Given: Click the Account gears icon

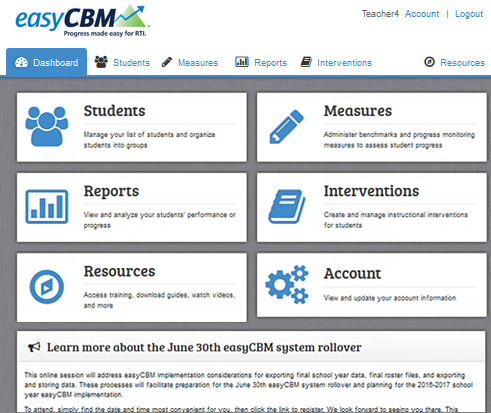Looking at the screenshot, I should coord(287,284).
